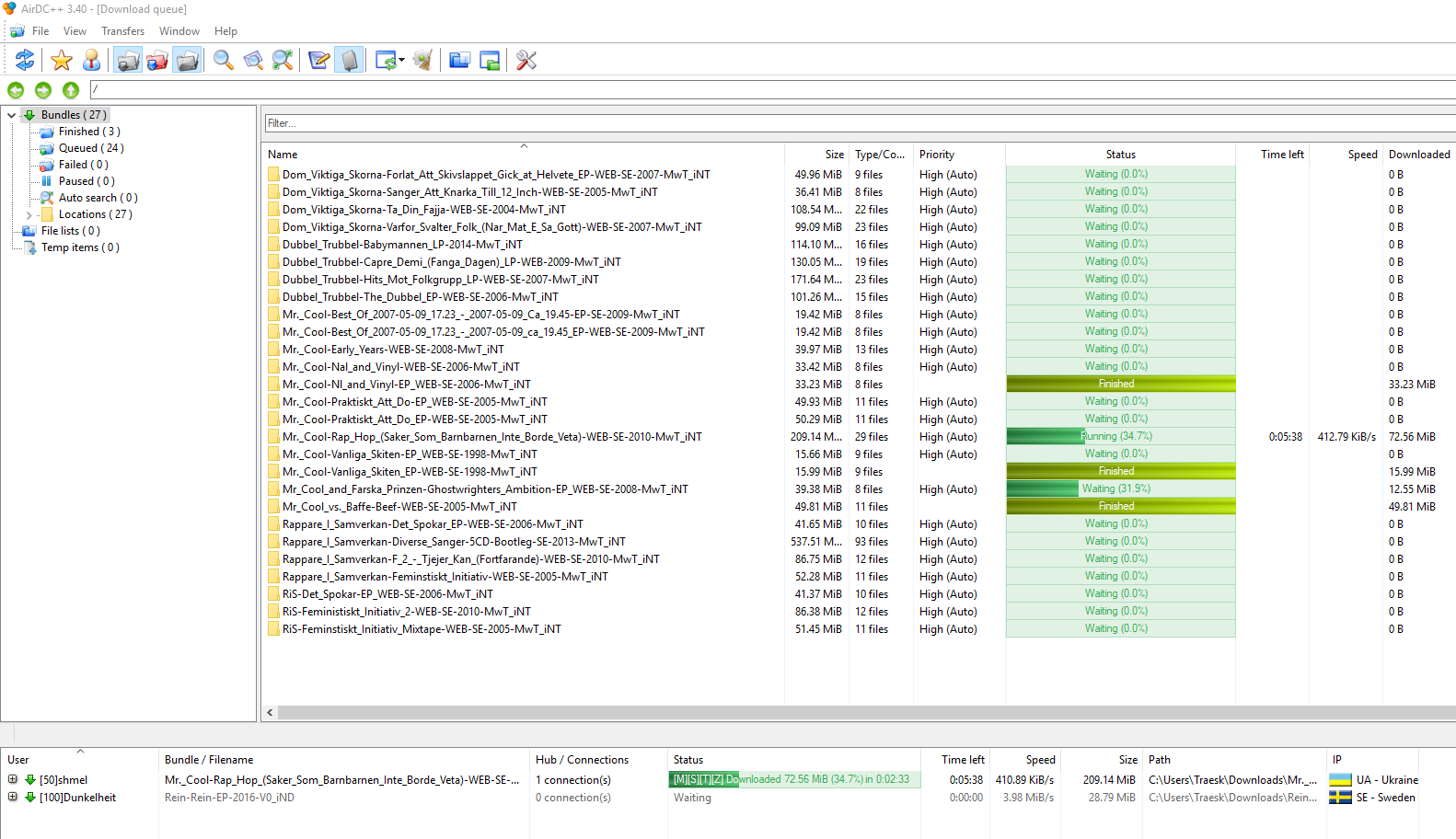Select Finished ( 3 ) in tree
Screen dimensions: 1456x839
coord(89,132)
